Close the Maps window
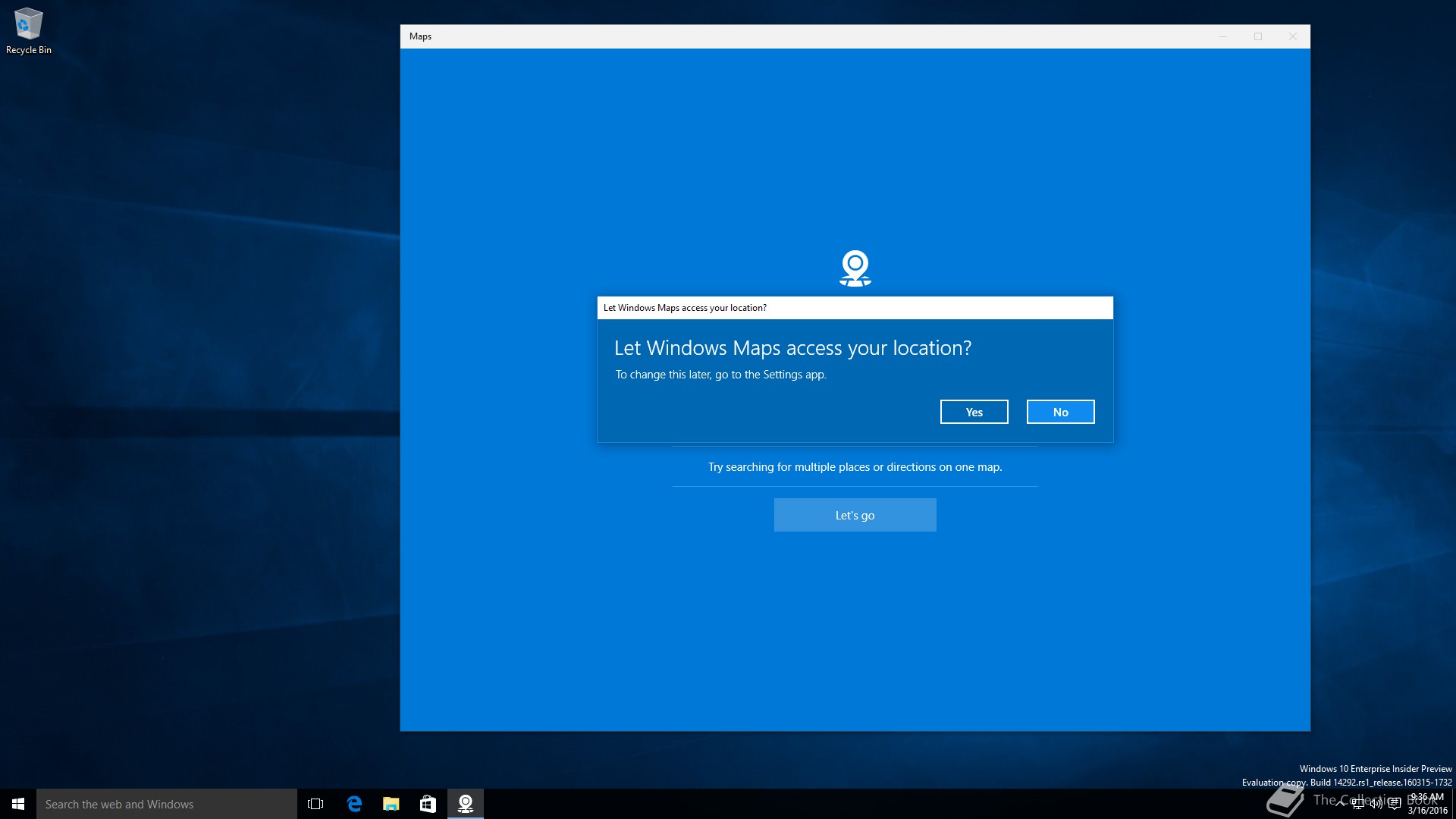 pyautogui.click(x=1292, y=36)
